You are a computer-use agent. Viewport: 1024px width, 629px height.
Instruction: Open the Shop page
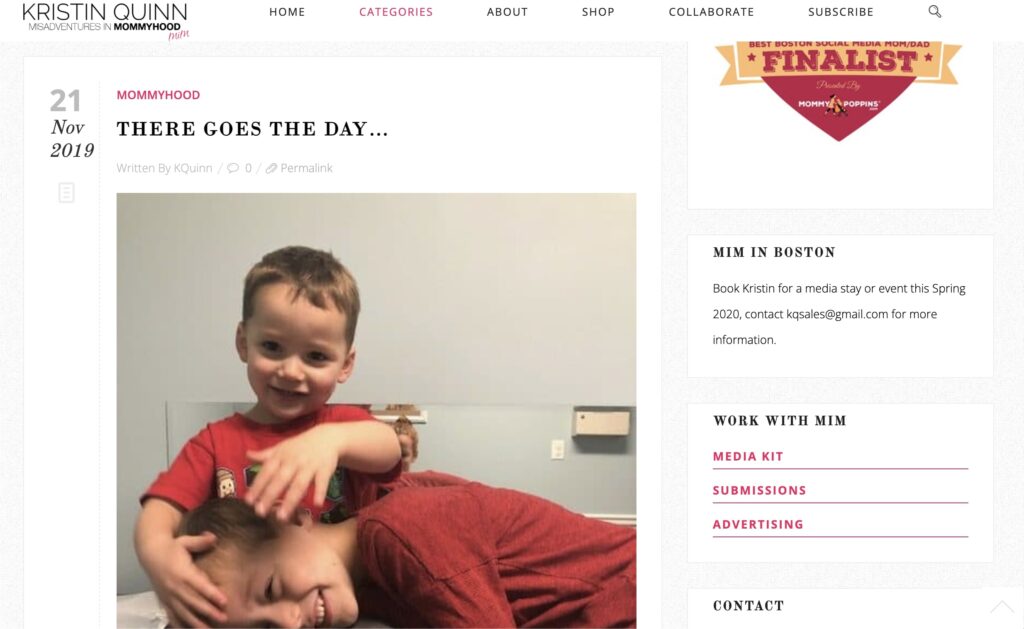[x=598, y=12]
